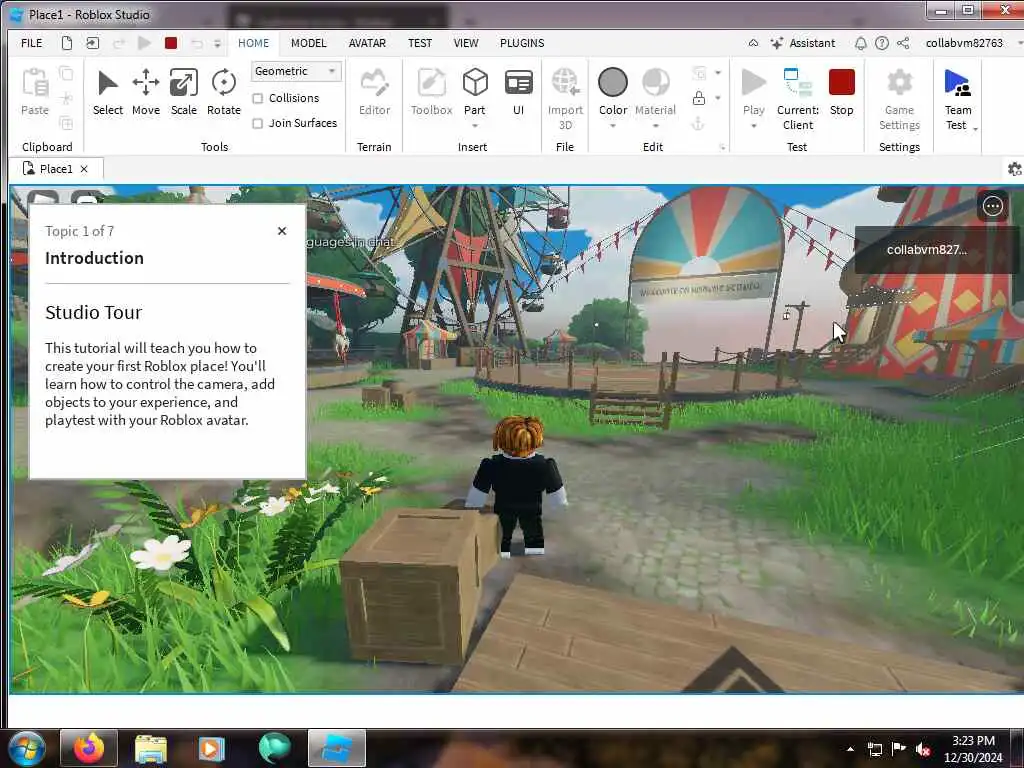
Task: Choose the Scale tool
Action: coord(184,92)
